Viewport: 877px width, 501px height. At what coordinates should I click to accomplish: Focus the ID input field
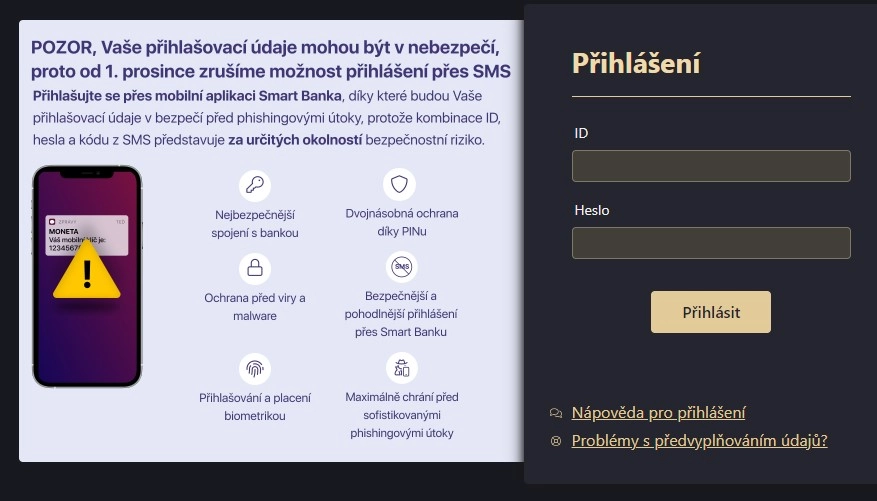click(x=711, y=166)
